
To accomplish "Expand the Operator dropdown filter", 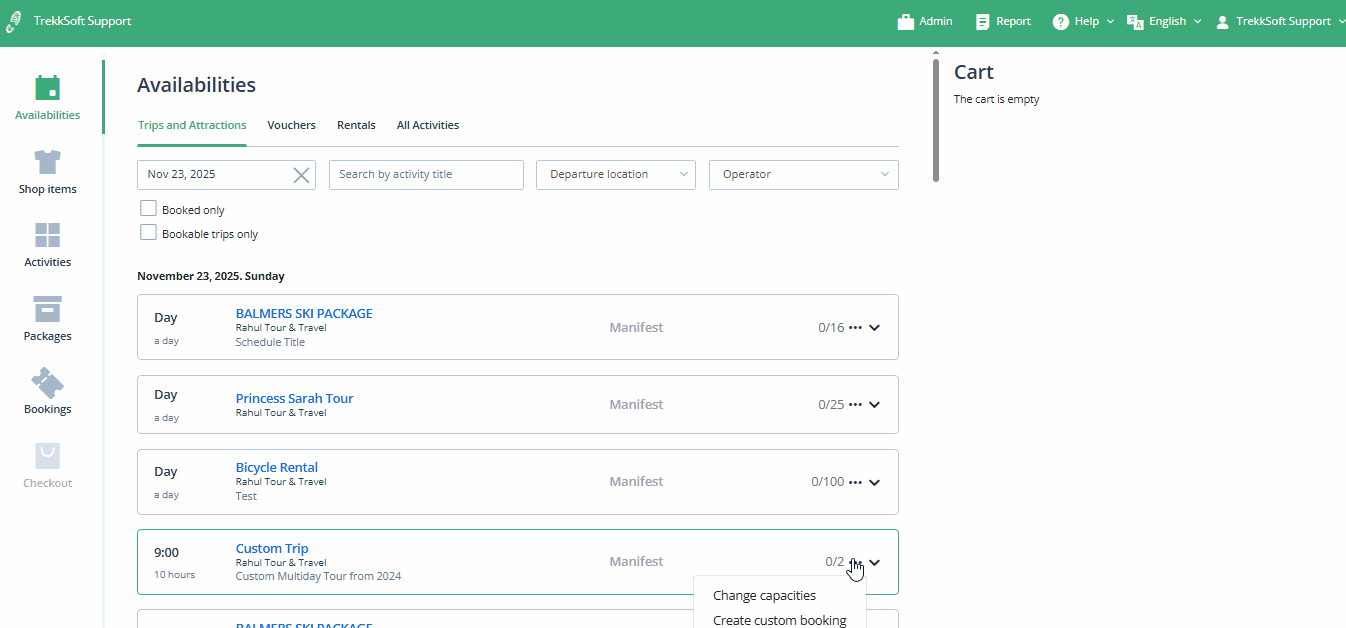I will click(803, 174).
